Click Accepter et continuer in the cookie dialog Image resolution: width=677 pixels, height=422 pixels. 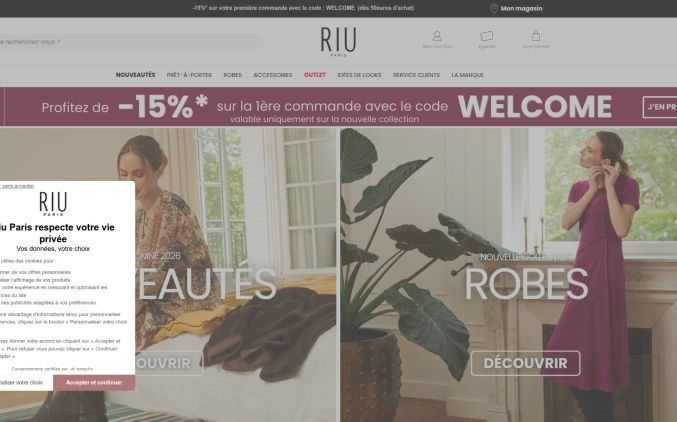94,383
